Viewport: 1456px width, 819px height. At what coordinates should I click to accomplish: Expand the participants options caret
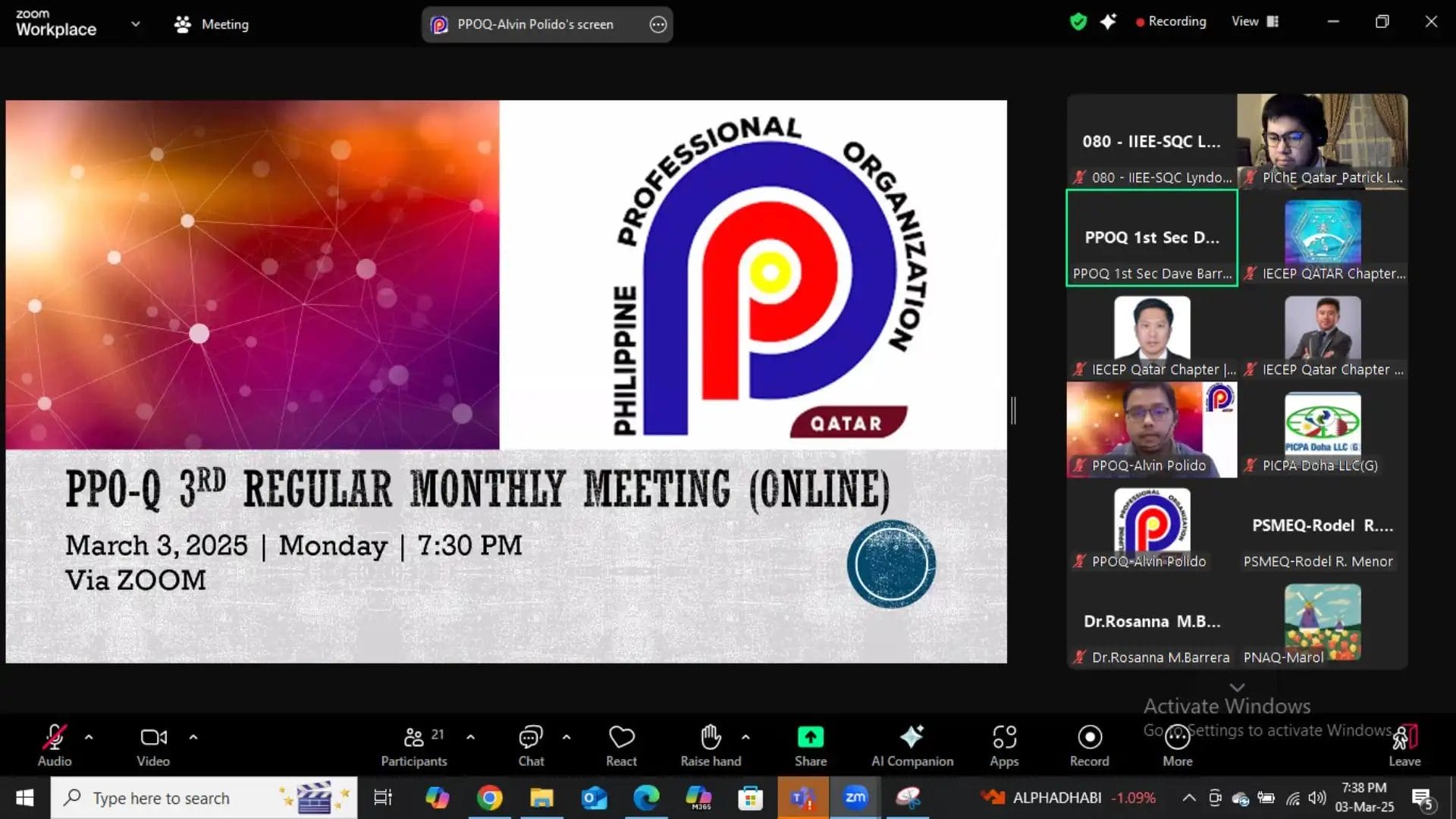pos(470,736)
